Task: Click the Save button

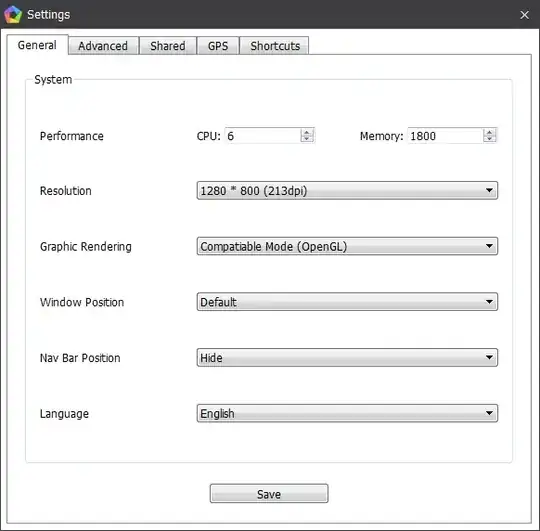Action: (x=269, y=494)
